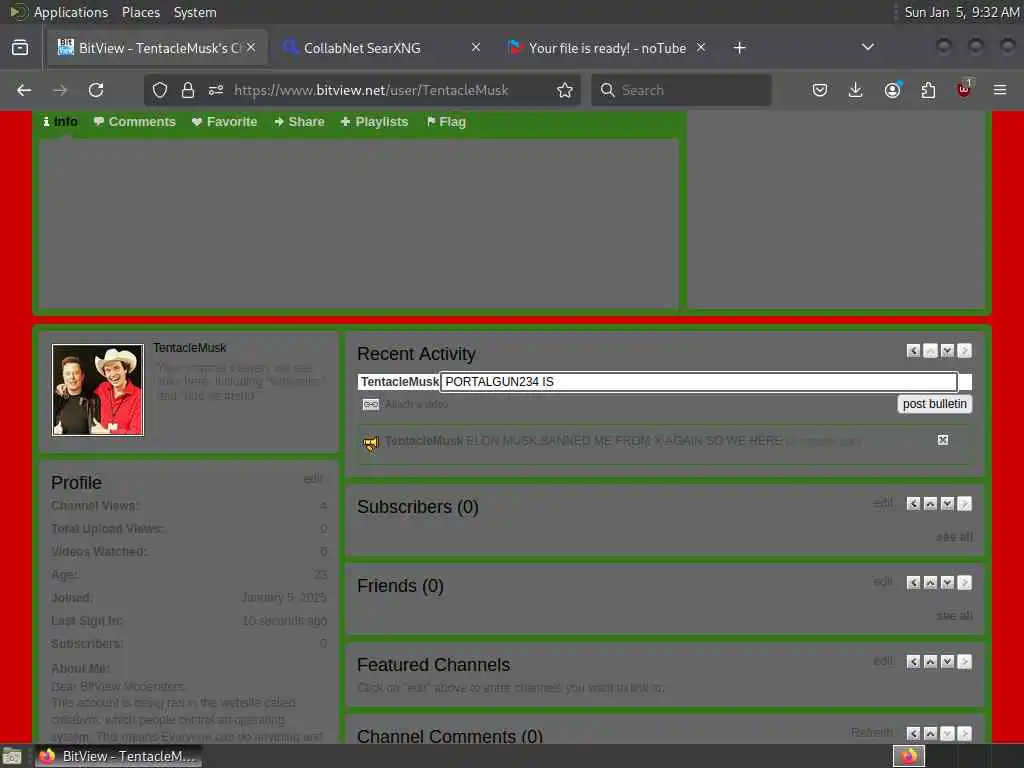The height and width of the screenshot is (768, 1024).
Task: Click Refresh link in Channel Comments
Action: pyautogui.click(x=872, y=733)
